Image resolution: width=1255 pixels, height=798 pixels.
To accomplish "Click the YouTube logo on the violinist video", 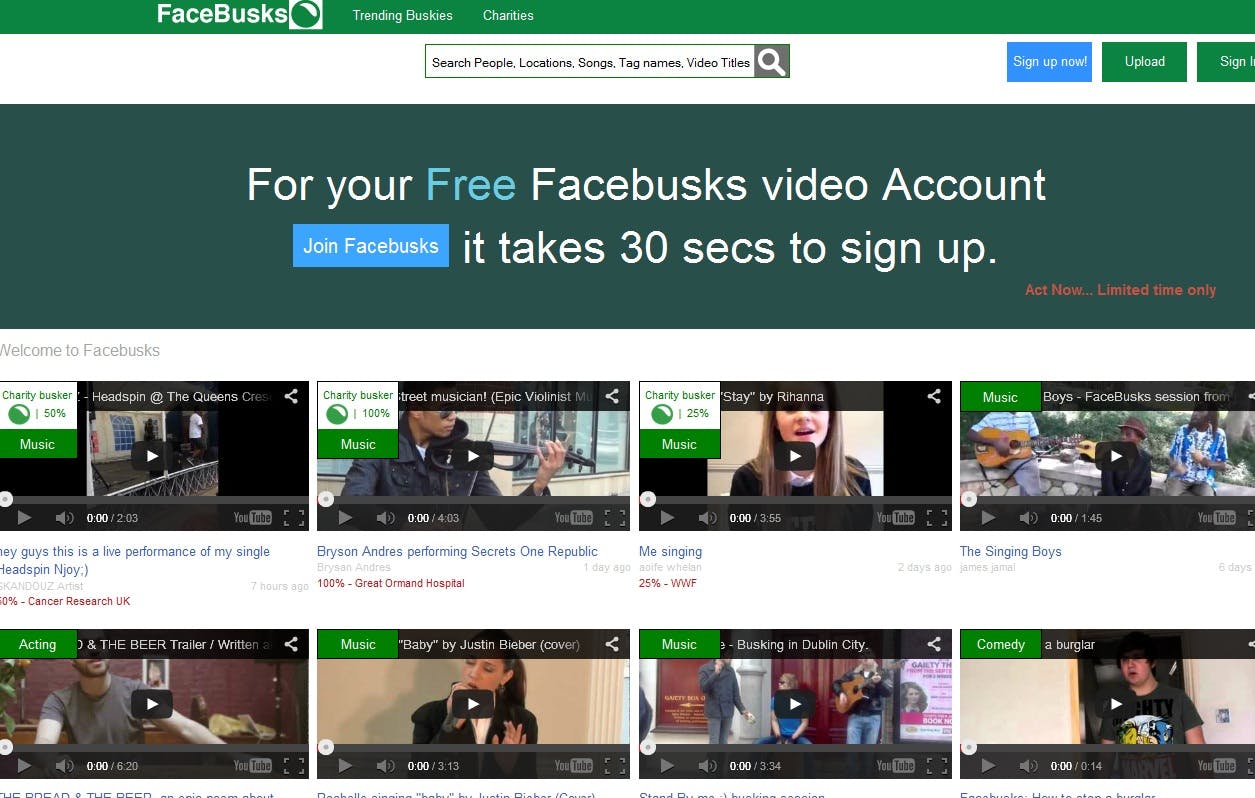I will (x=572, y=517).
